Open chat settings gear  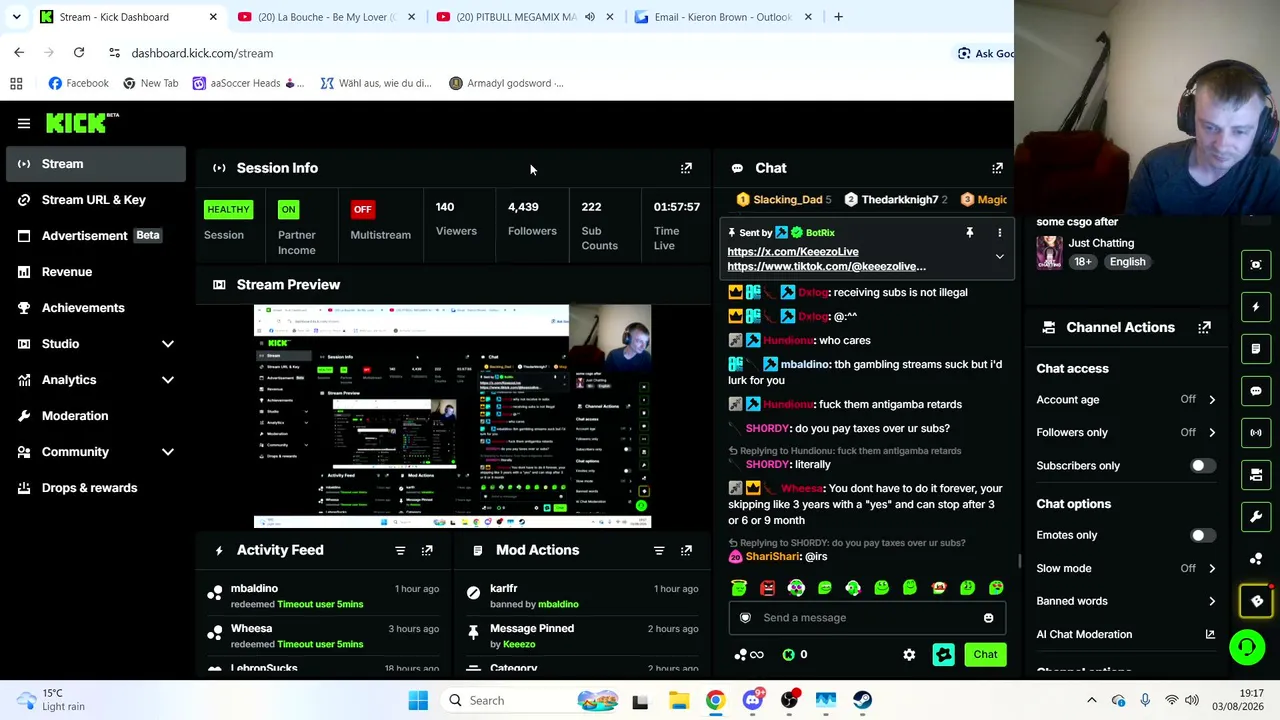point(909,655)
